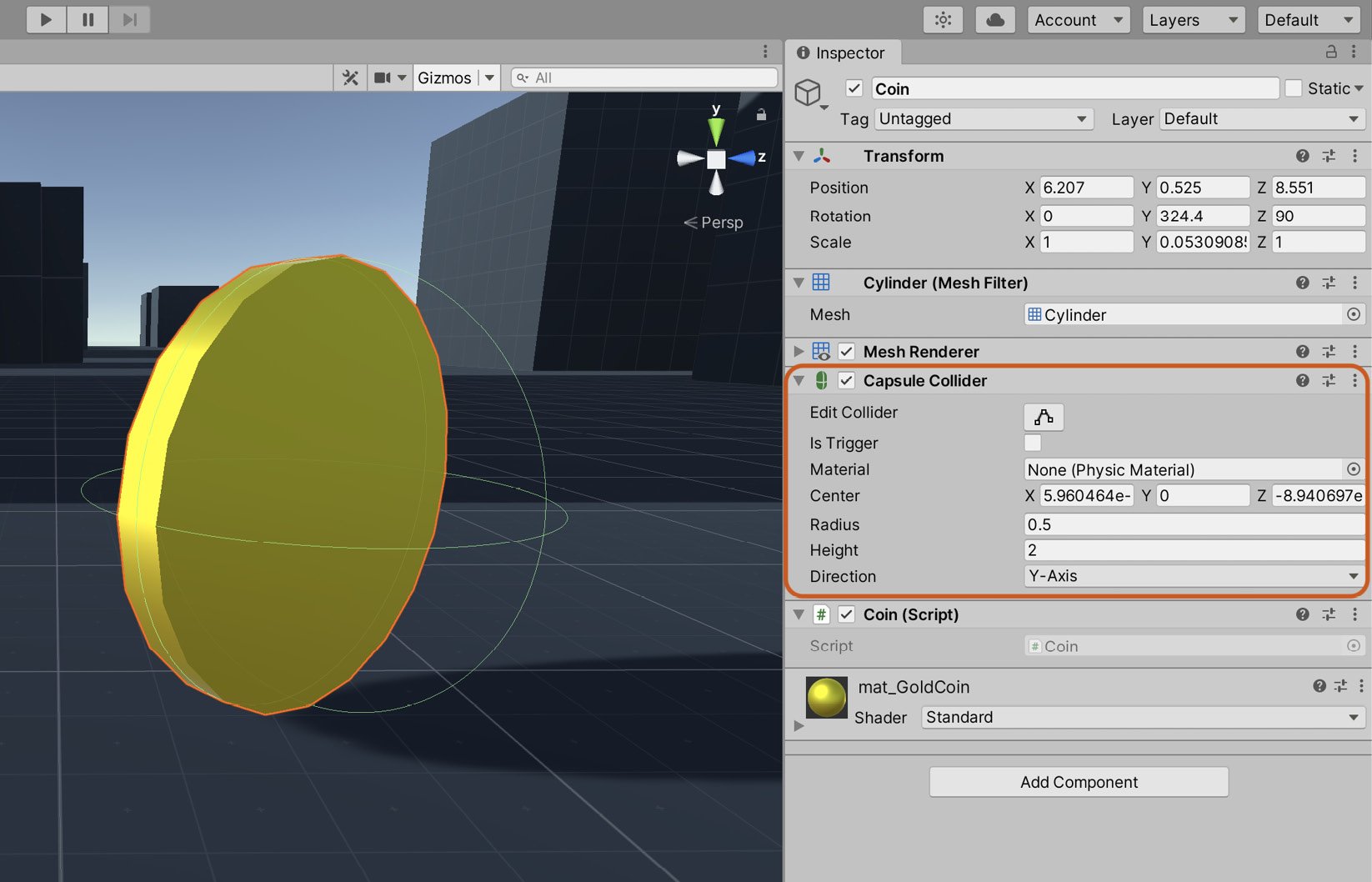Open Coin Script three-dot menu
Screen dimensions: 1372x882
point(1354,614)
